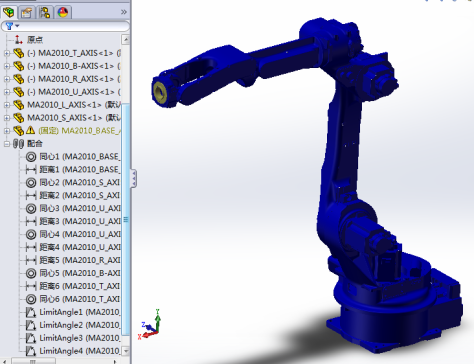The height and width of the screenshot is (364, 474).
Task: Expand more panel tabs chevron
Action: click(x=124, y=12)
